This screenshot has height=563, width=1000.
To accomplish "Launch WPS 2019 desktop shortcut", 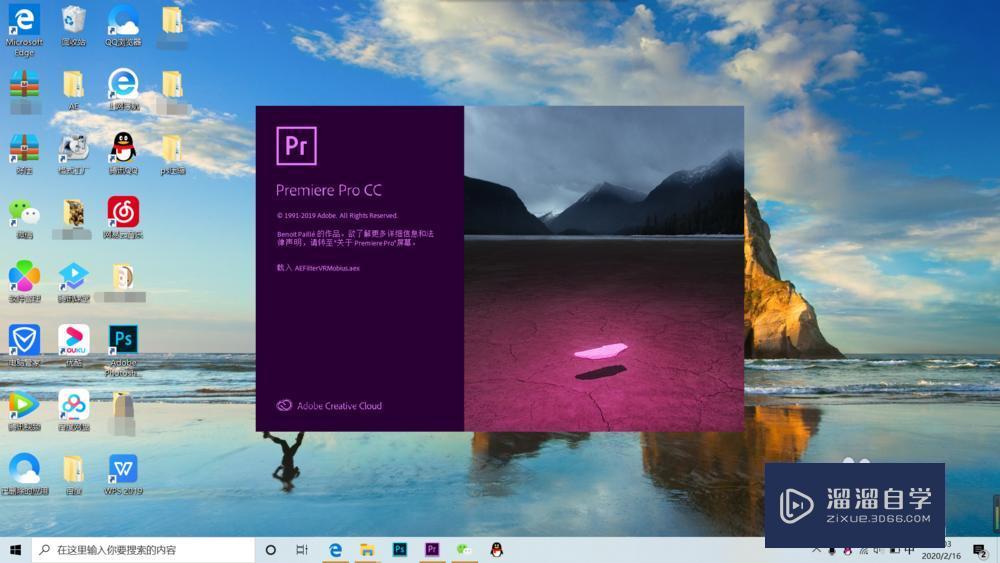I will 123,469.
